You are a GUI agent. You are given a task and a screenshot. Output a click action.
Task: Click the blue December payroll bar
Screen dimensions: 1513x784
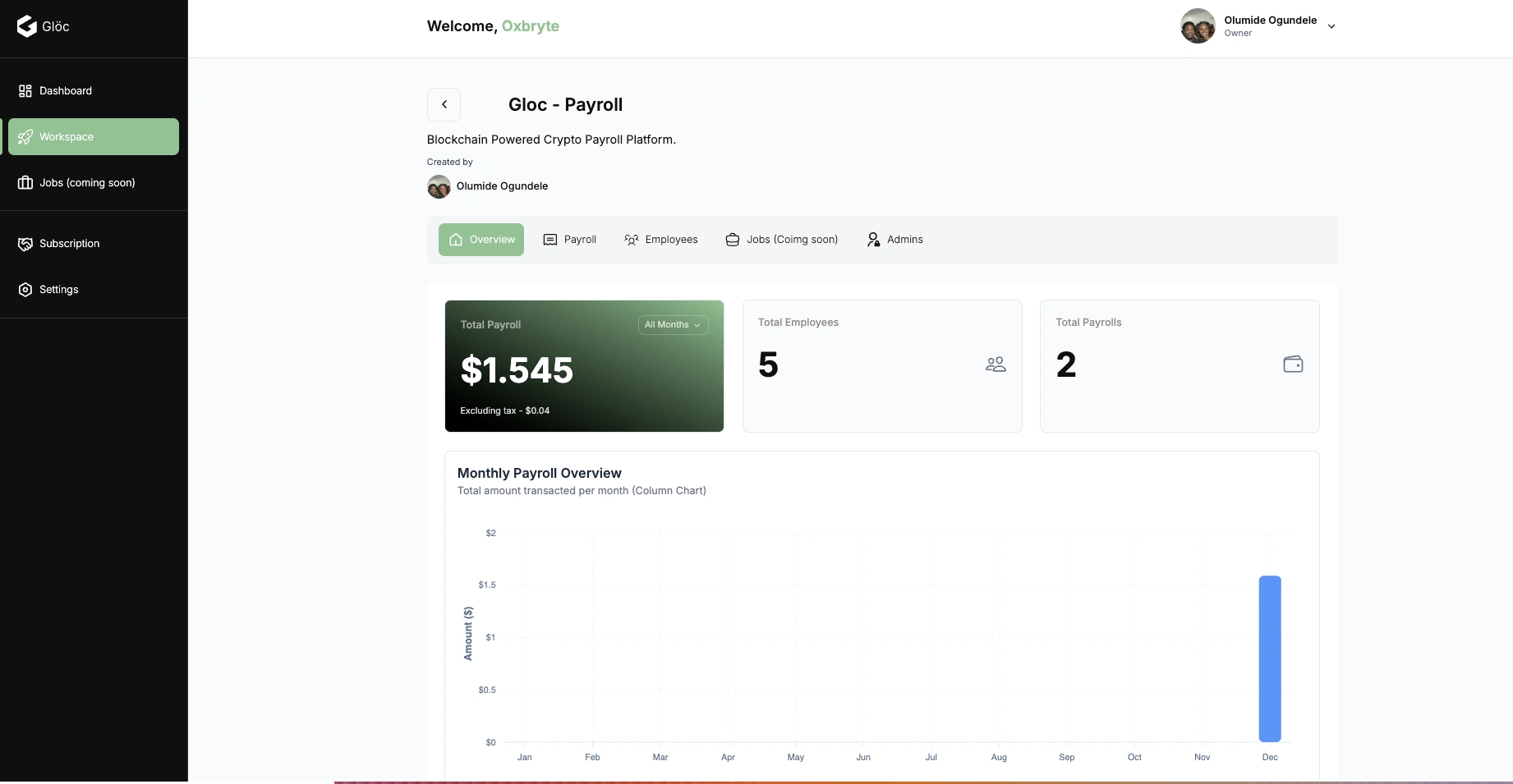pos(1270,658)
